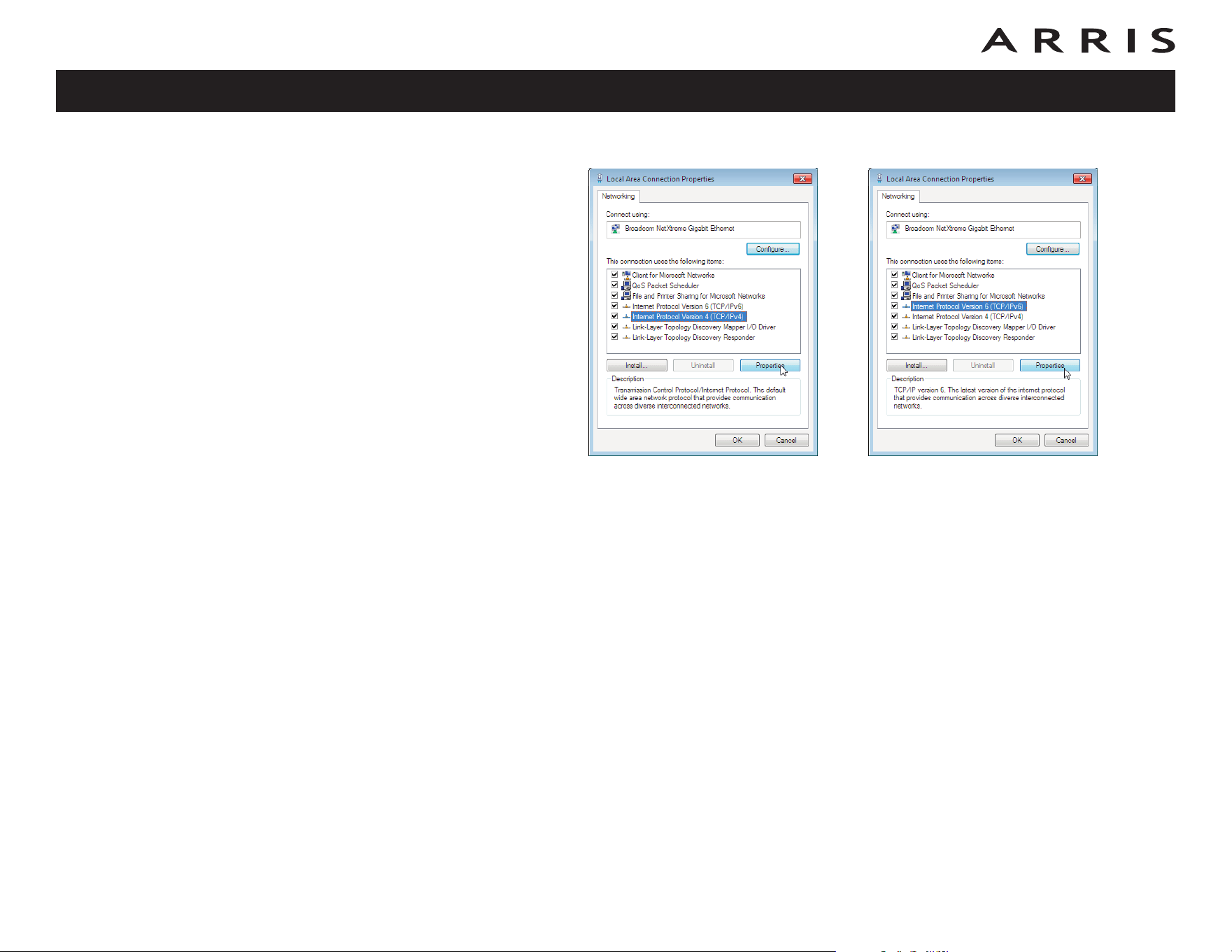Click the ARRIS logo at top right
This screenshot has width=1232, height=952.
coord(1078,41)
